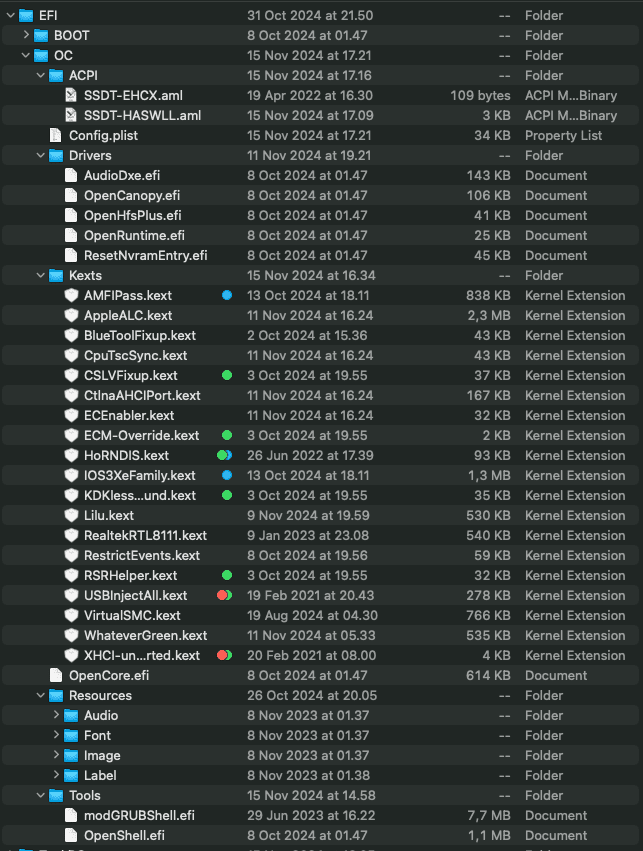Select the OpenRuntime.efi file name
The image size is (643, 851).
(x=134, y=236)
